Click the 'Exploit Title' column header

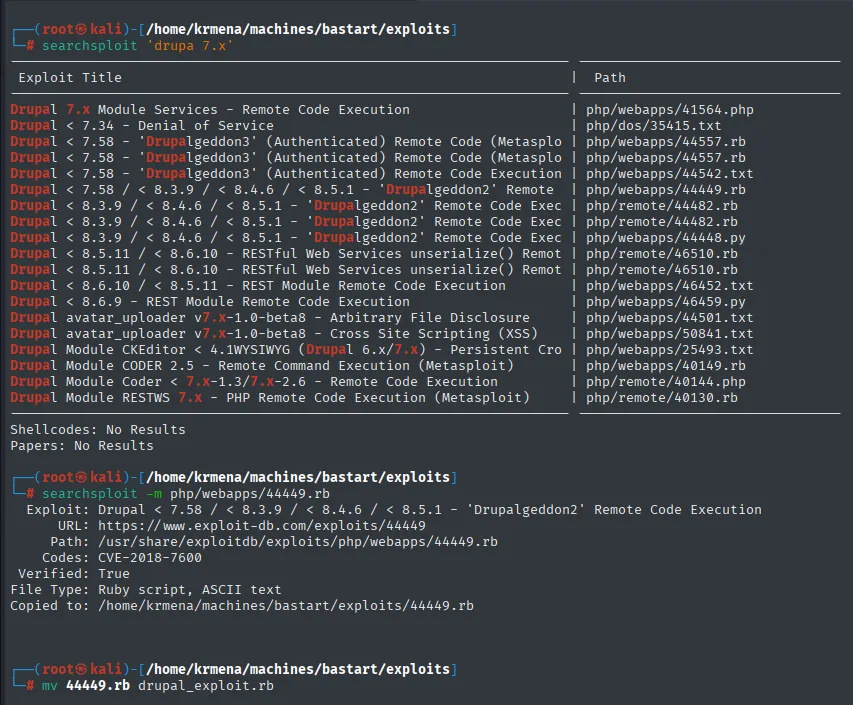click(70, 78)
